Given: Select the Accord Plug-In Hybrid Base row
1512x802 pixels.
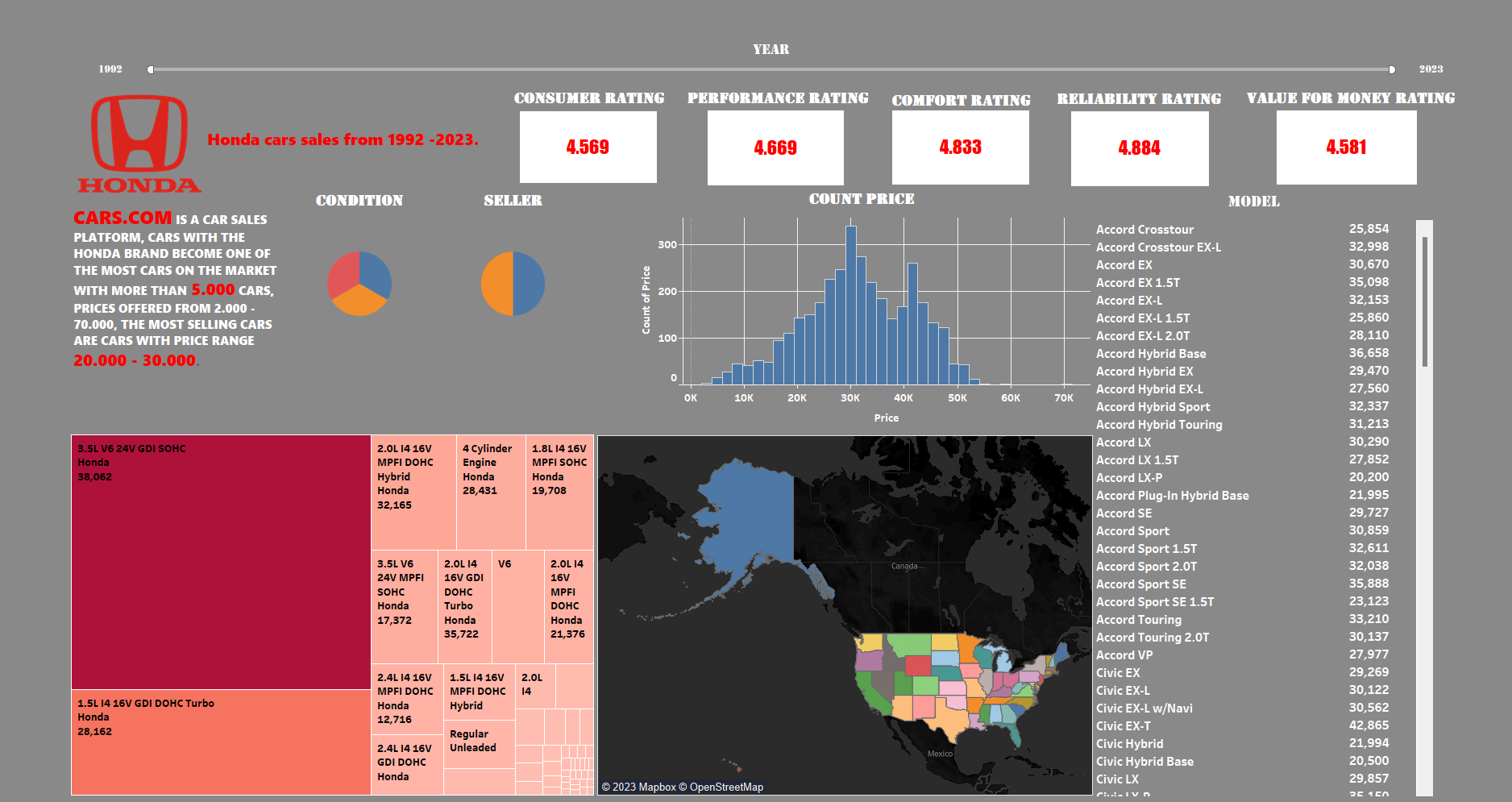Looking at the screenshot, I should pos(1242,496).
